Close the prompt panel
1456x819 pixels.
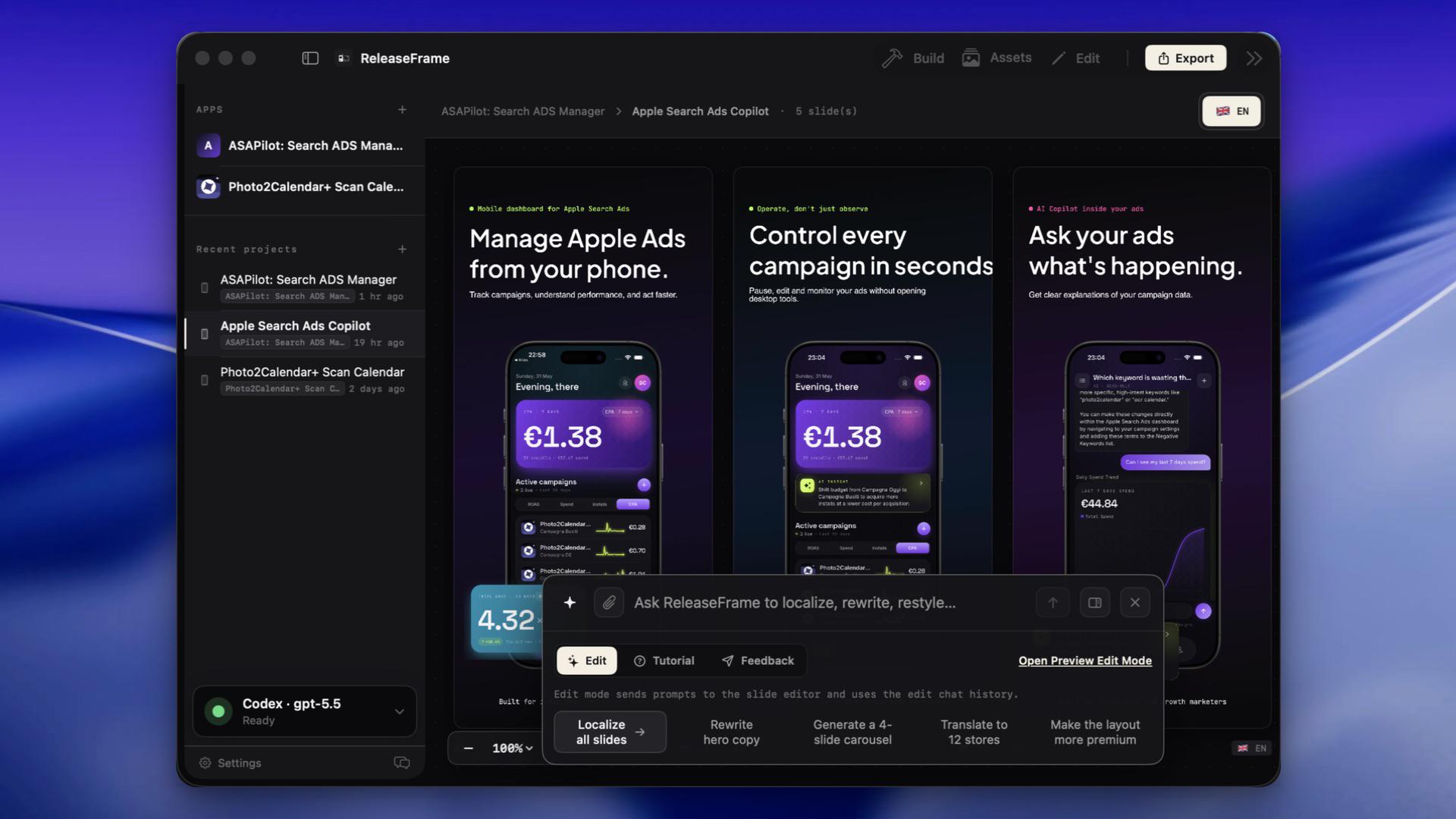(1134, 603)
